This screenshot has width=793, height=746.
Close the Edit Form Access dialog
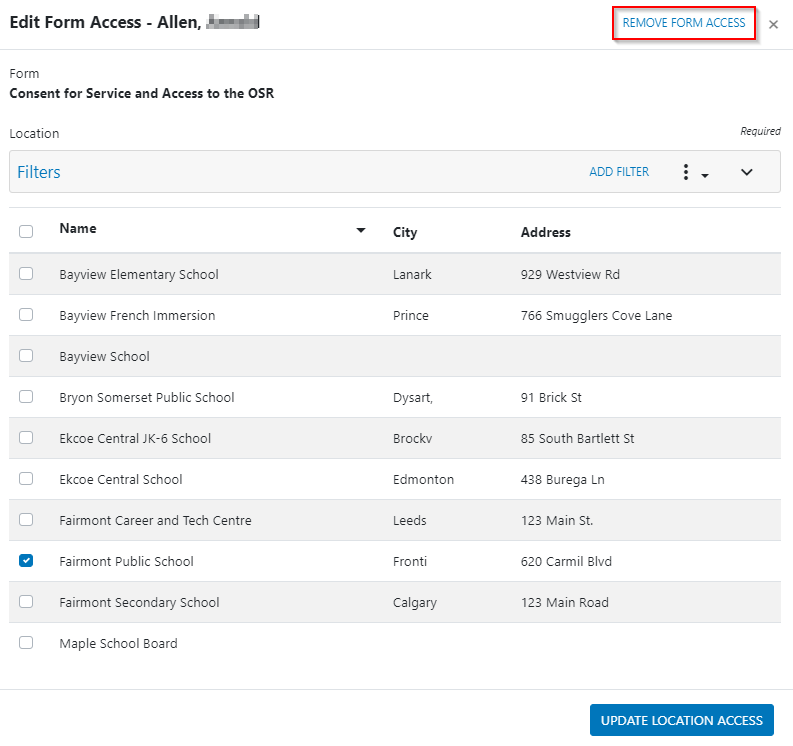(x=773, y=24)
